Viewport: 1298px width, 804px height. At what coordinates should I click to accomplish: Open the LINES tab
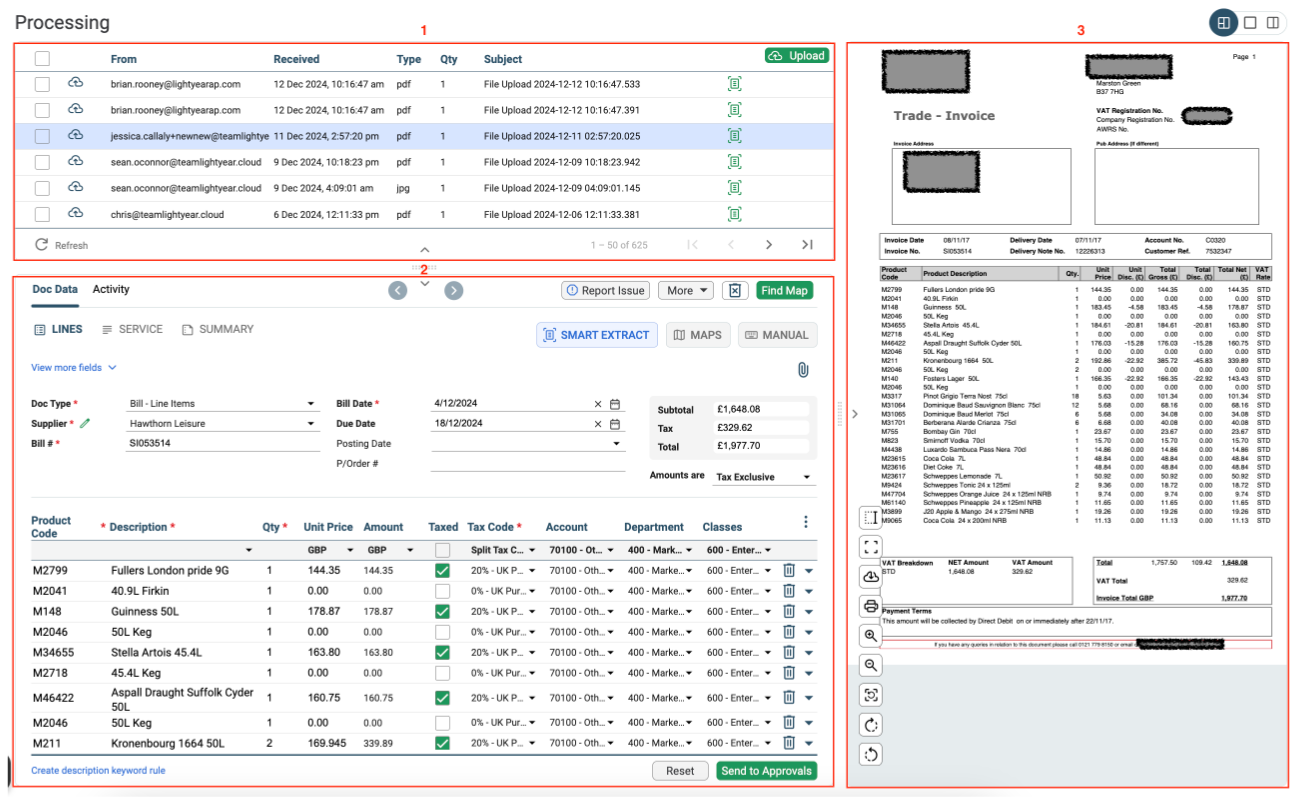(x=59, y=329)
